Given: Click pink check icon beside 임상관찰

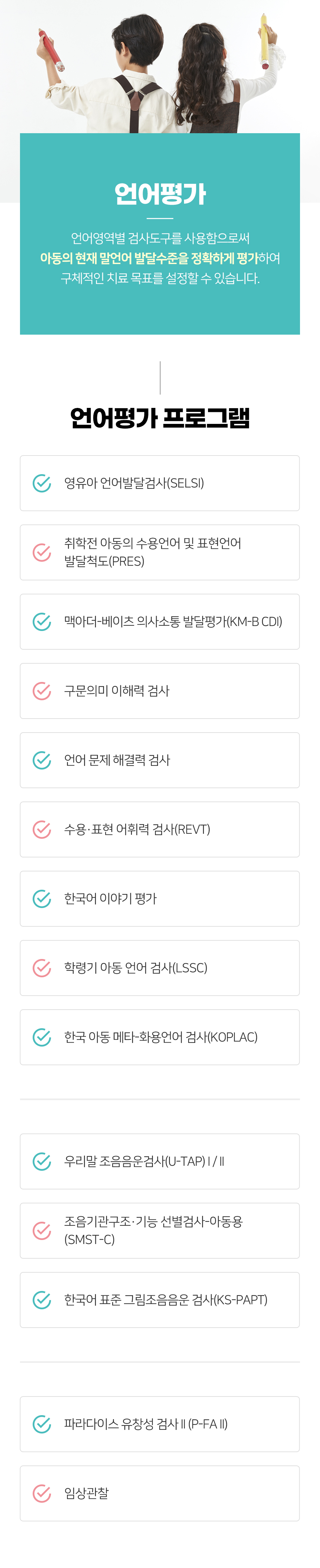Looking at the screenshot, I should click(41, 1493).
